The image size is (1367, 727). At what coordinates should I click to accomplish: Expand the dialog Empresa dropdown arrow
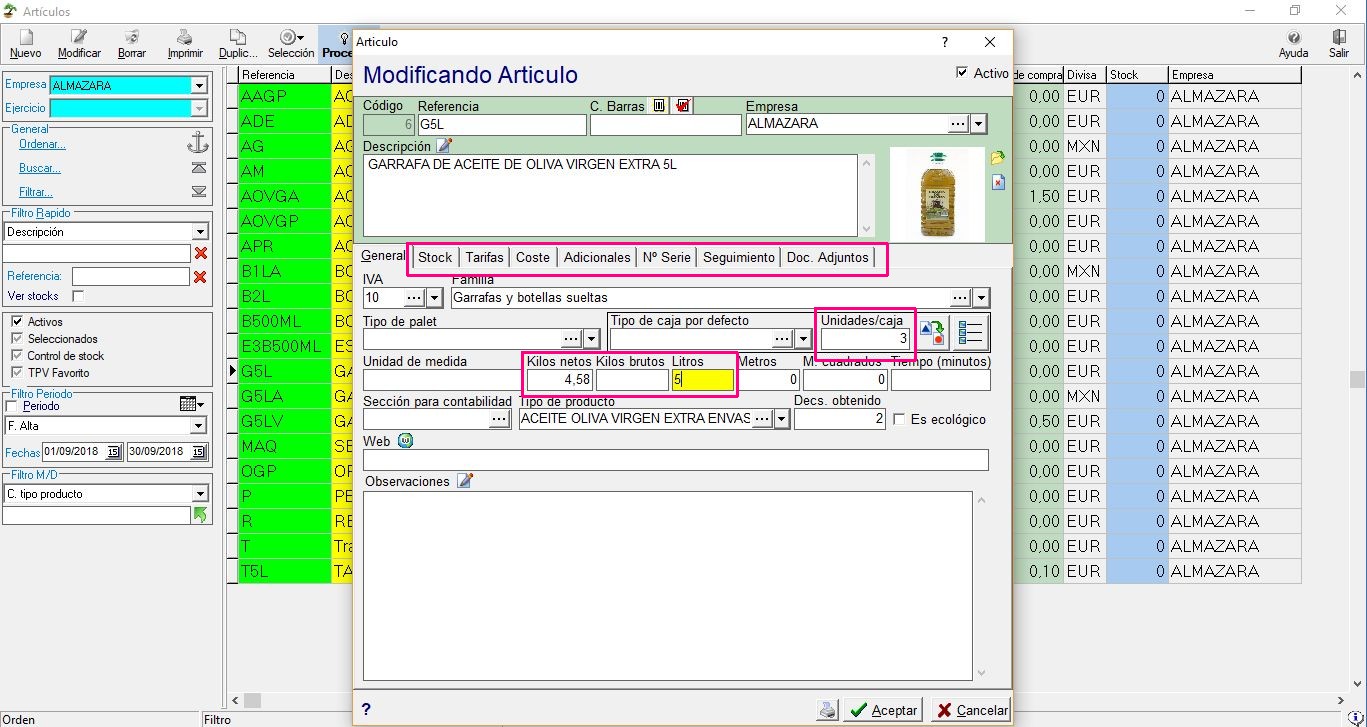(x=979, y=124)
